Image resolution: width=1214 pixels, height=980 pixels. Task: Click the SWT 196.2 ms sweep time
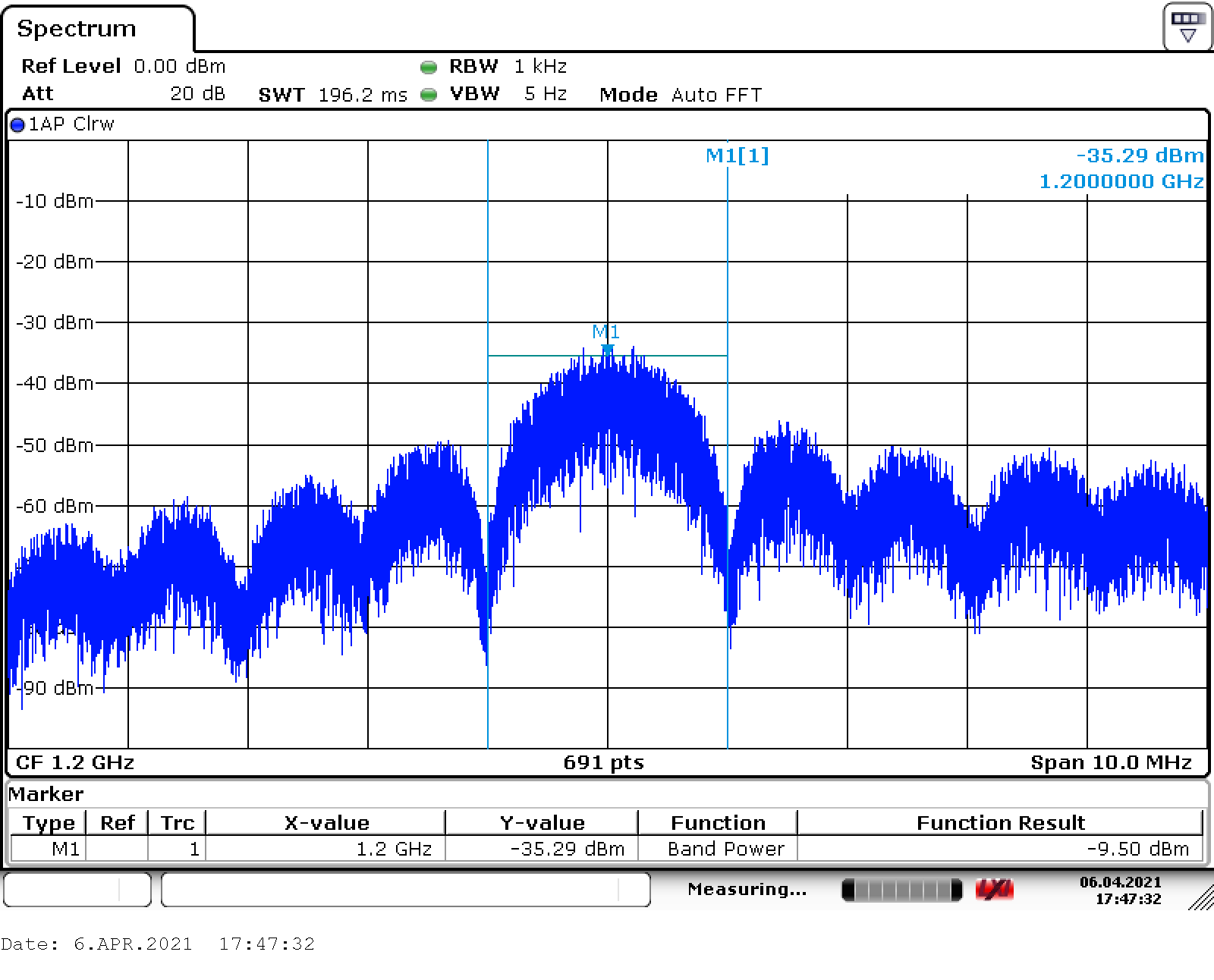point(332,95)
